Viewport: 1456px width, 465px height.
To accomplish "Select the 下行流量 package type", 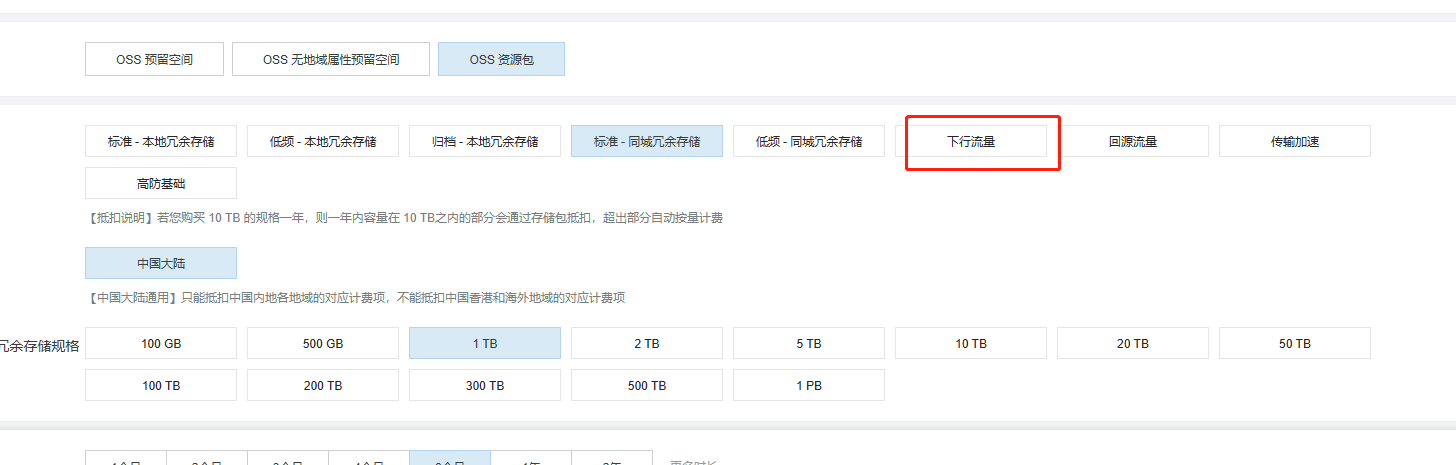I will click(971, 141).
